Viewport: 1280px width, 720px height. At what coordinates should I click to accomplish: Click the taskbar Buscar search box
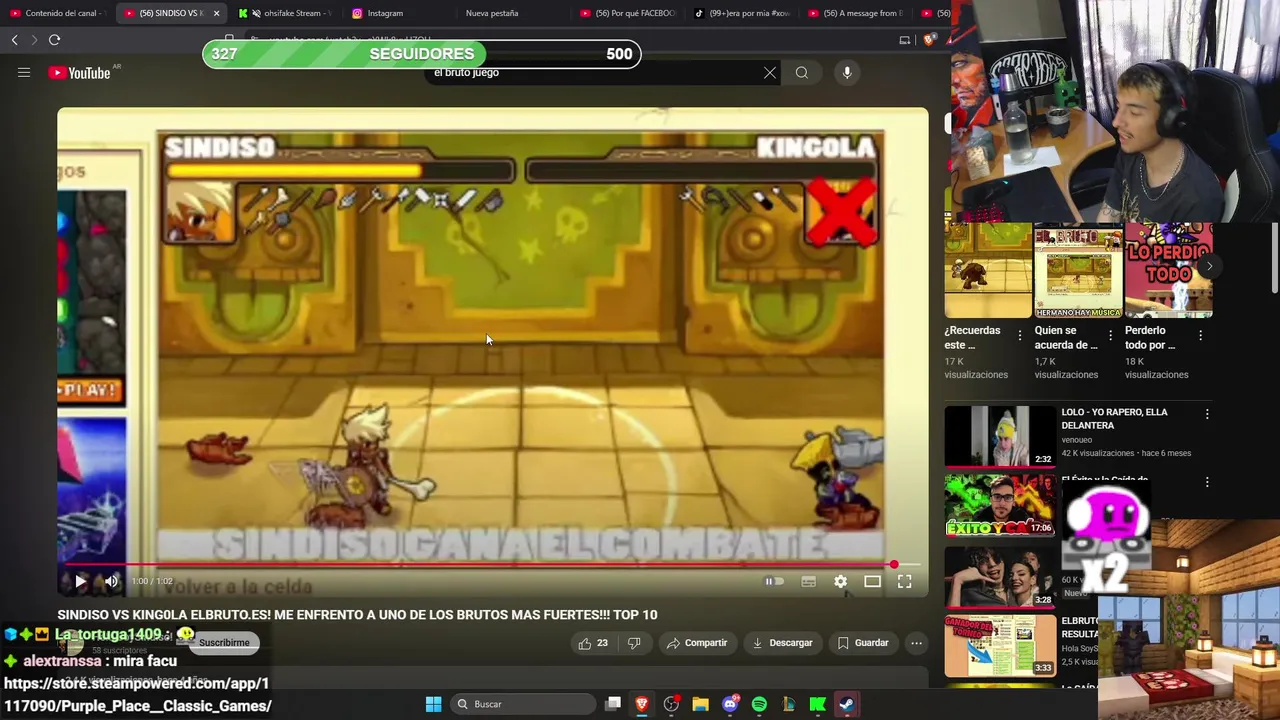click(521, 704)
